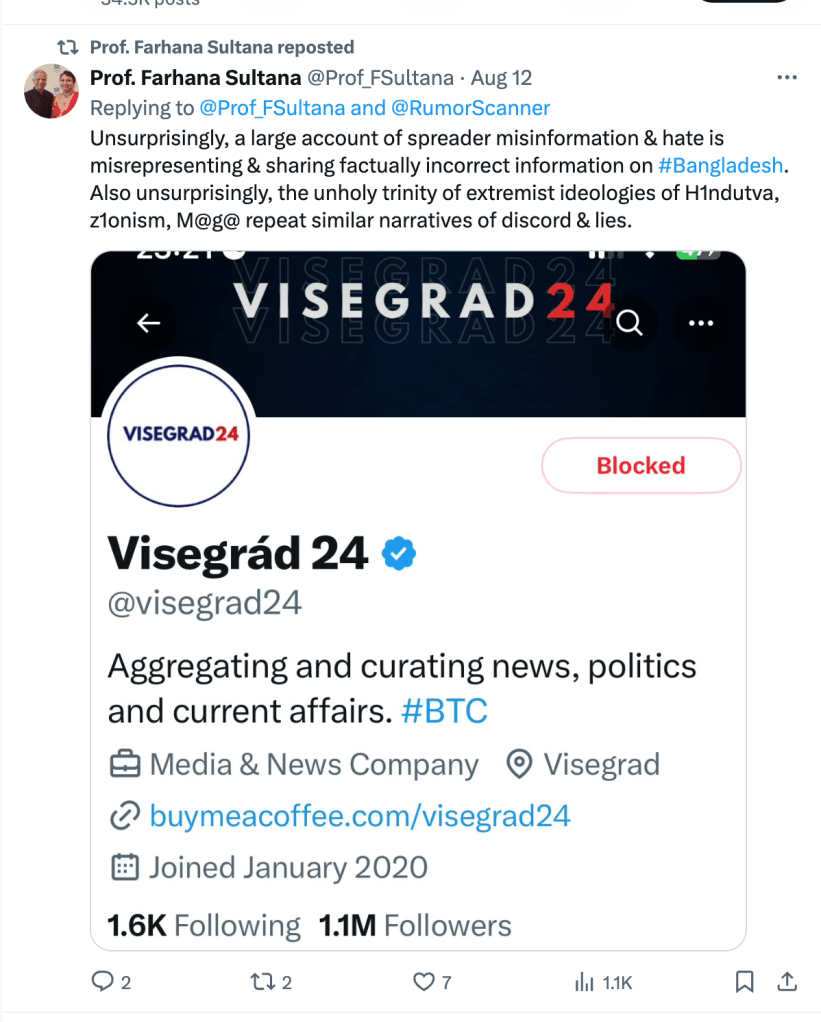This screenshot has width=821, height=1022.
Task: Click the blue verified badge
Action: click(x=401, y=553)
